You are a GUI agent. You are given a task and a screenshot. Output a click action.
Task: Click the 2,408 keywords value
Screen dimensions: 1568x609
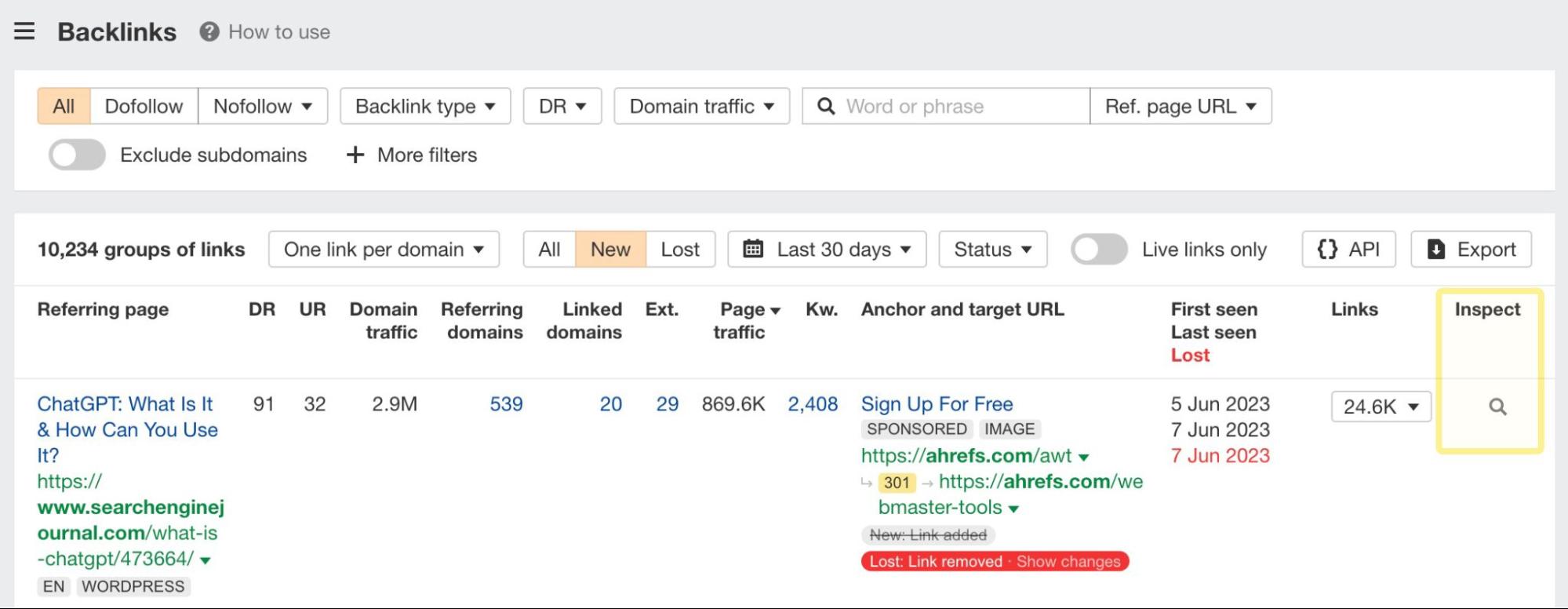pos(813,403)
